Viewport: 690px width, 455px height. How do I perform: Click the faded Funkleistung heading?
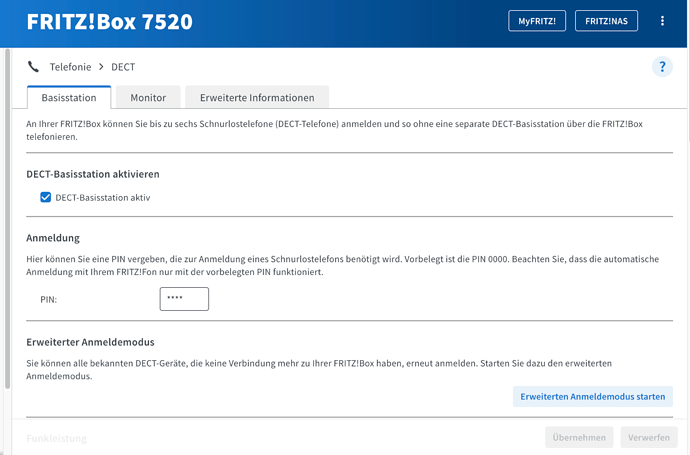click(x=57, y=438)
